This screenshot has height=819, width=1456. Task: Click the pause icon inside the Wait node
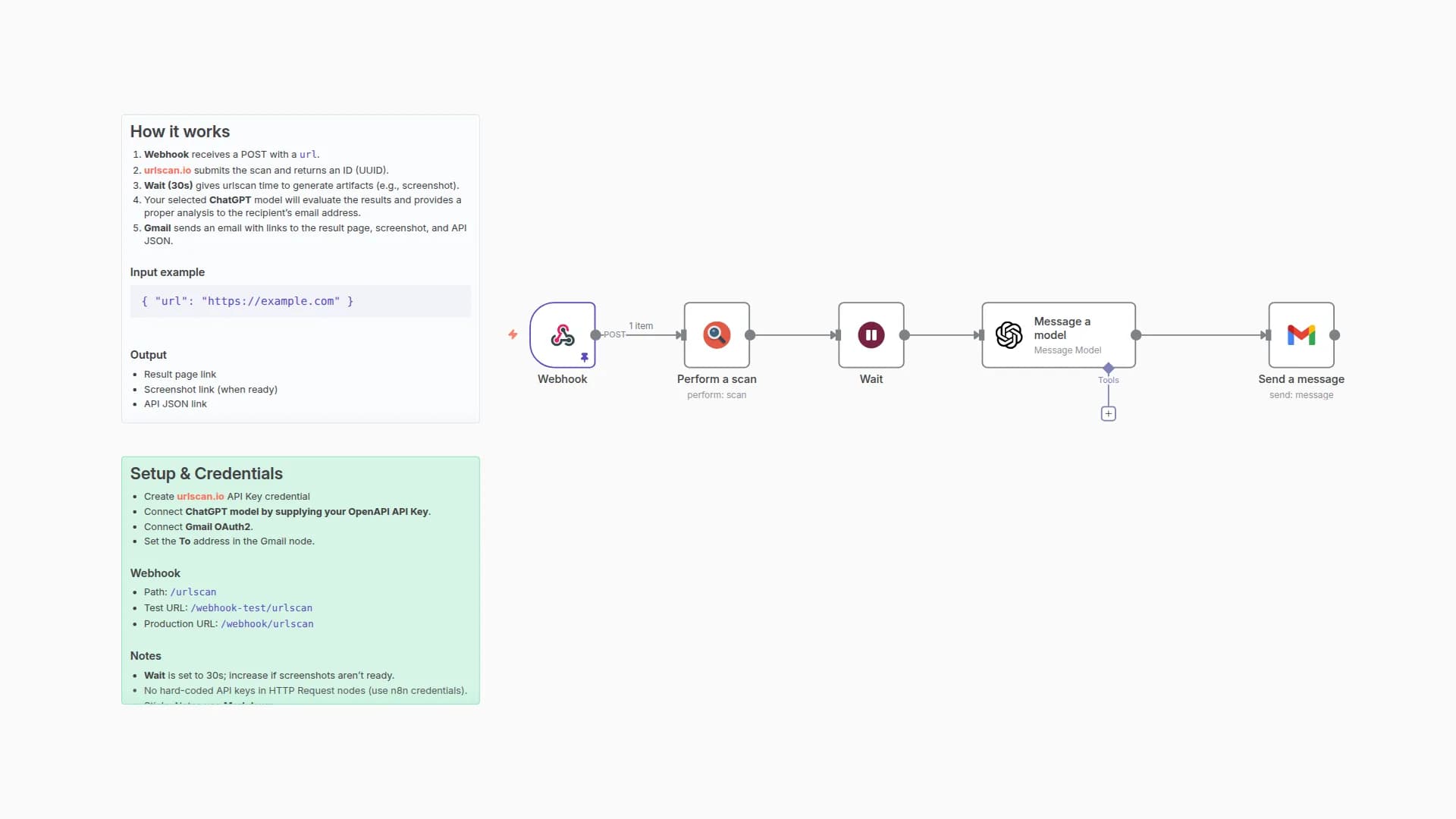click(871, 334)
